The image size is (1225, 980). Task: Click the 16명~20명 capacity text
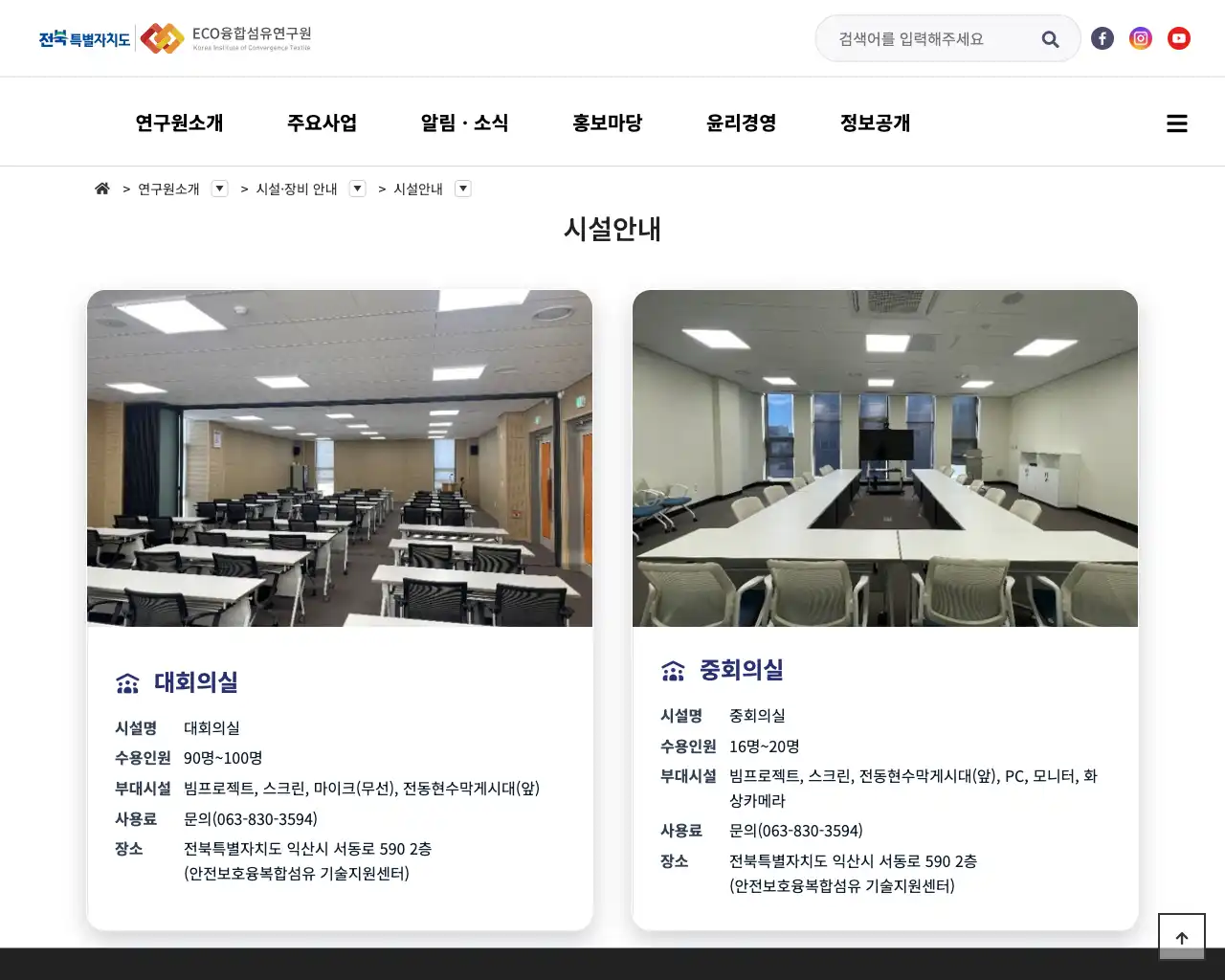[765, 746]
